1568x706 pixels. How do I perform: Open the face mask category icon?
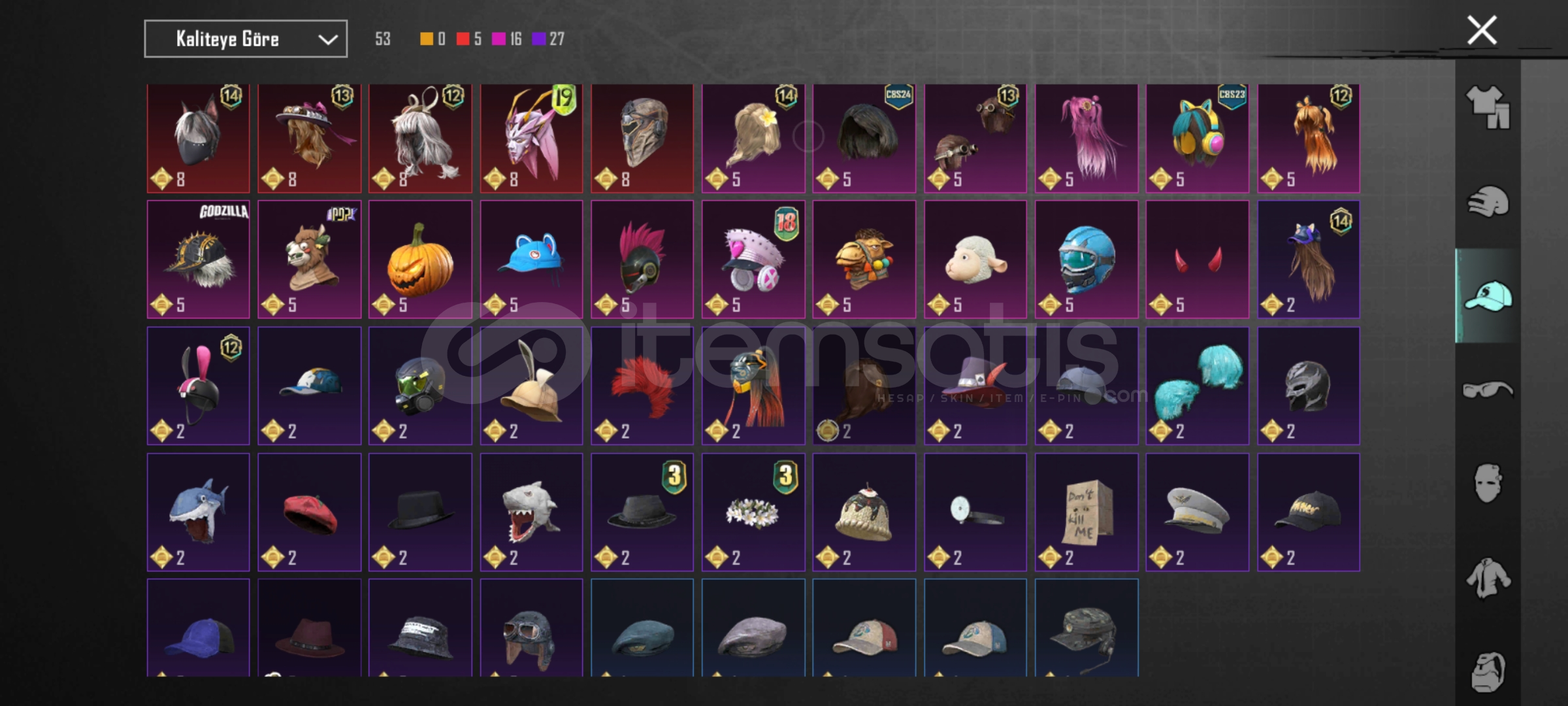tap(1488, 484)
